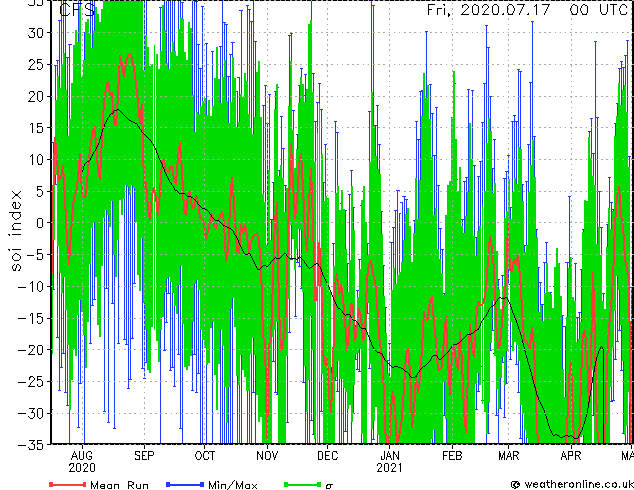Screen dimensions: 634x490
Task: Click the red Mean Run legend line
Action: 67,484
